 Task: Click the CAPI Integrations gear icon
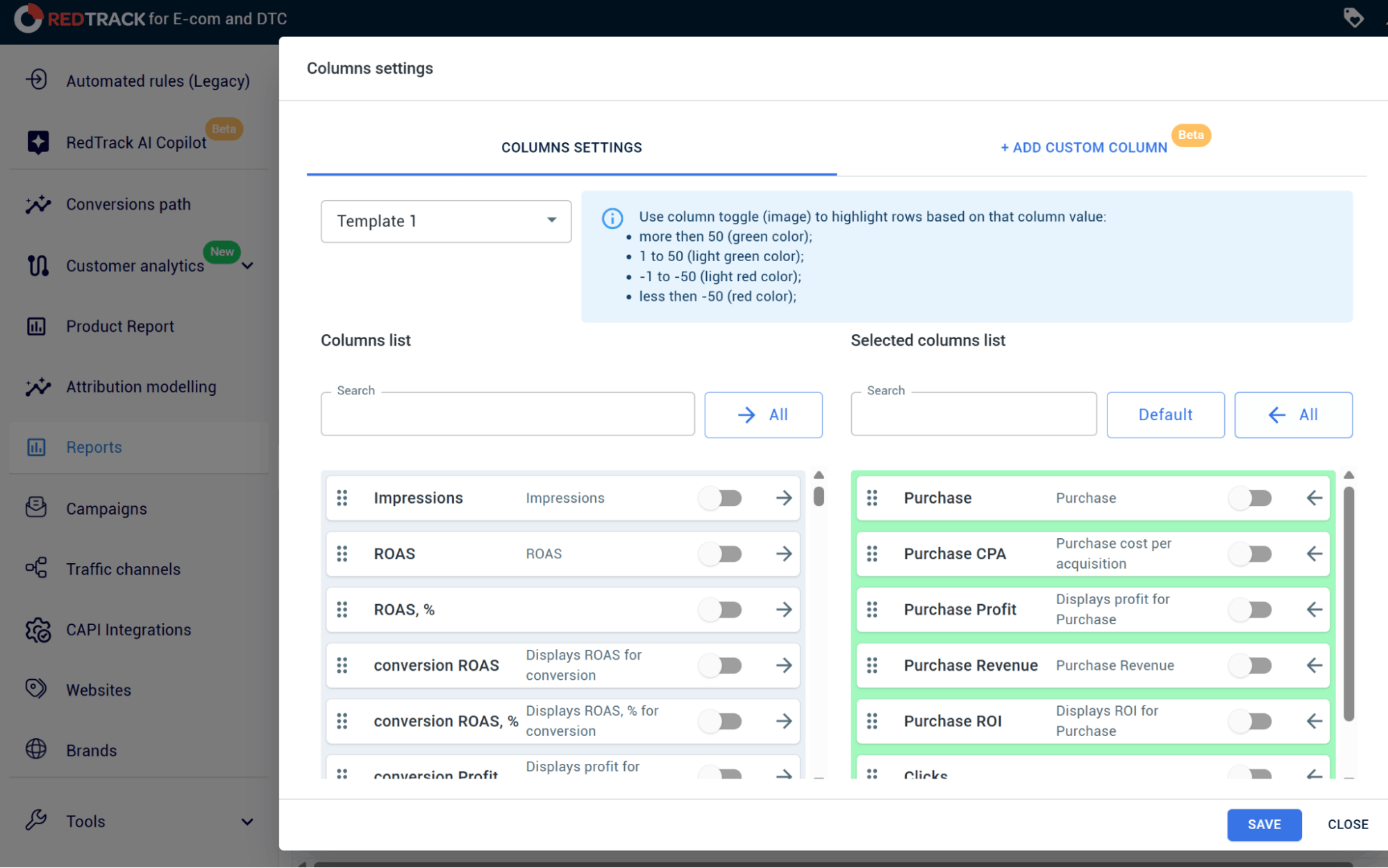(x=38, y=630)
